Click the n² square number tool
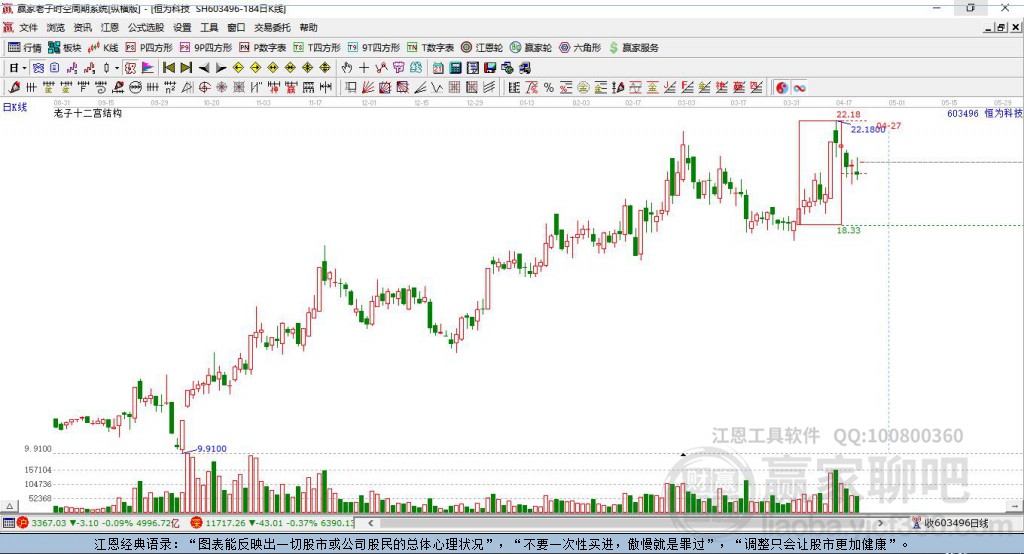The width and height of the screenshot is (1024, 554). (x=170, y=87)
